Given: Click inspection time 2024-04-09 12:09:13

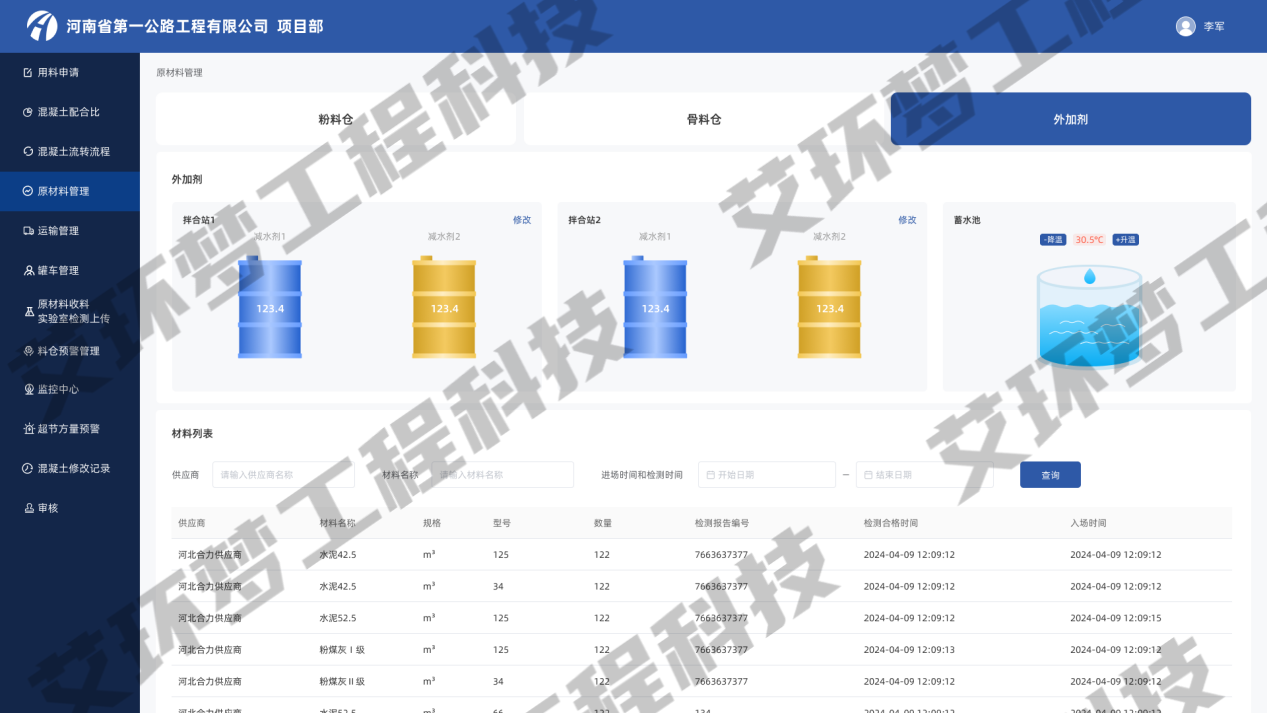Looking at the screenshot, I should pos(909,650).
